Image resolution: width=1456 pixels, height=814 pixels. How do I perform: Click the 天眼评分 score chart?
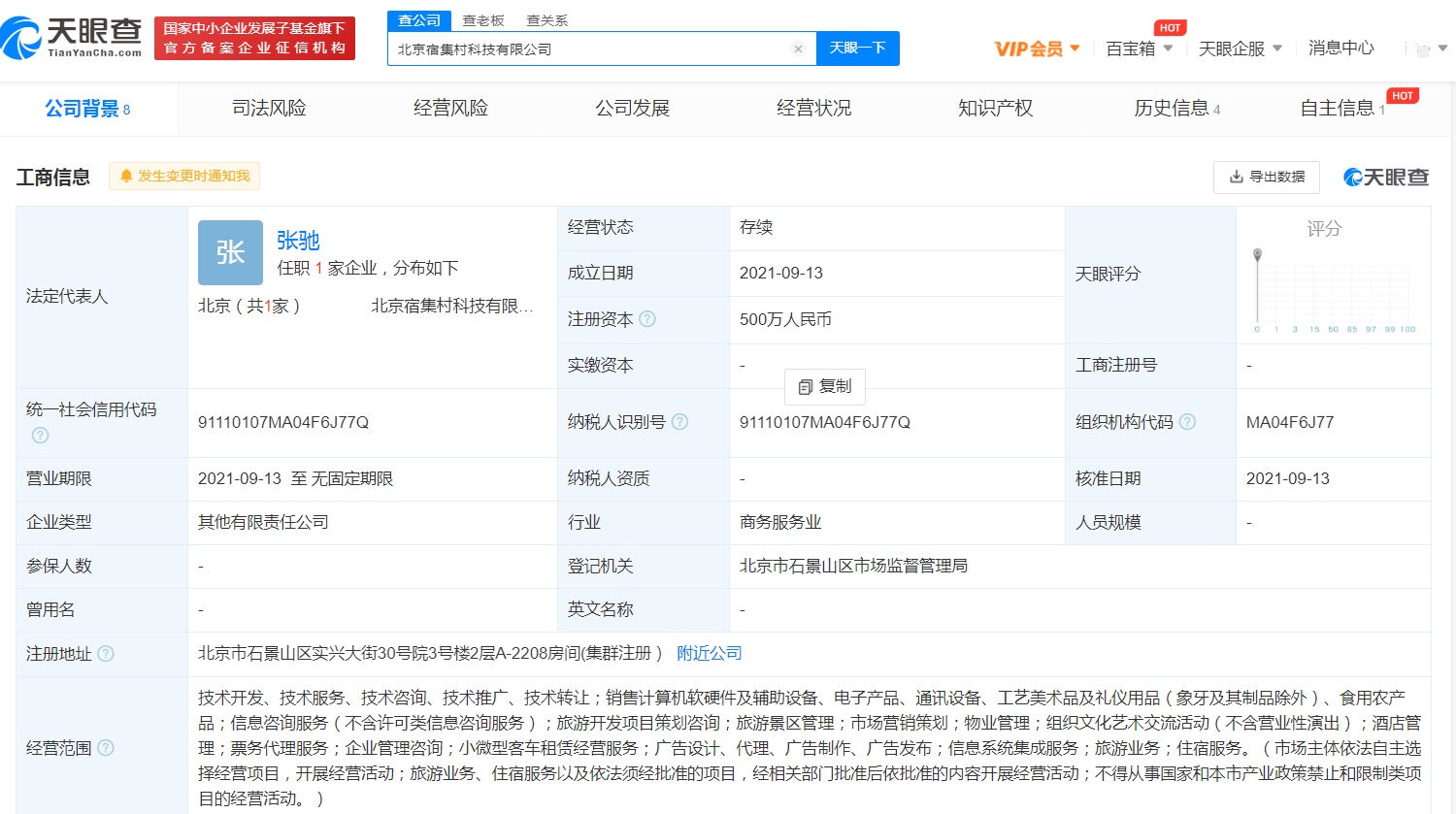[1334, 289]
